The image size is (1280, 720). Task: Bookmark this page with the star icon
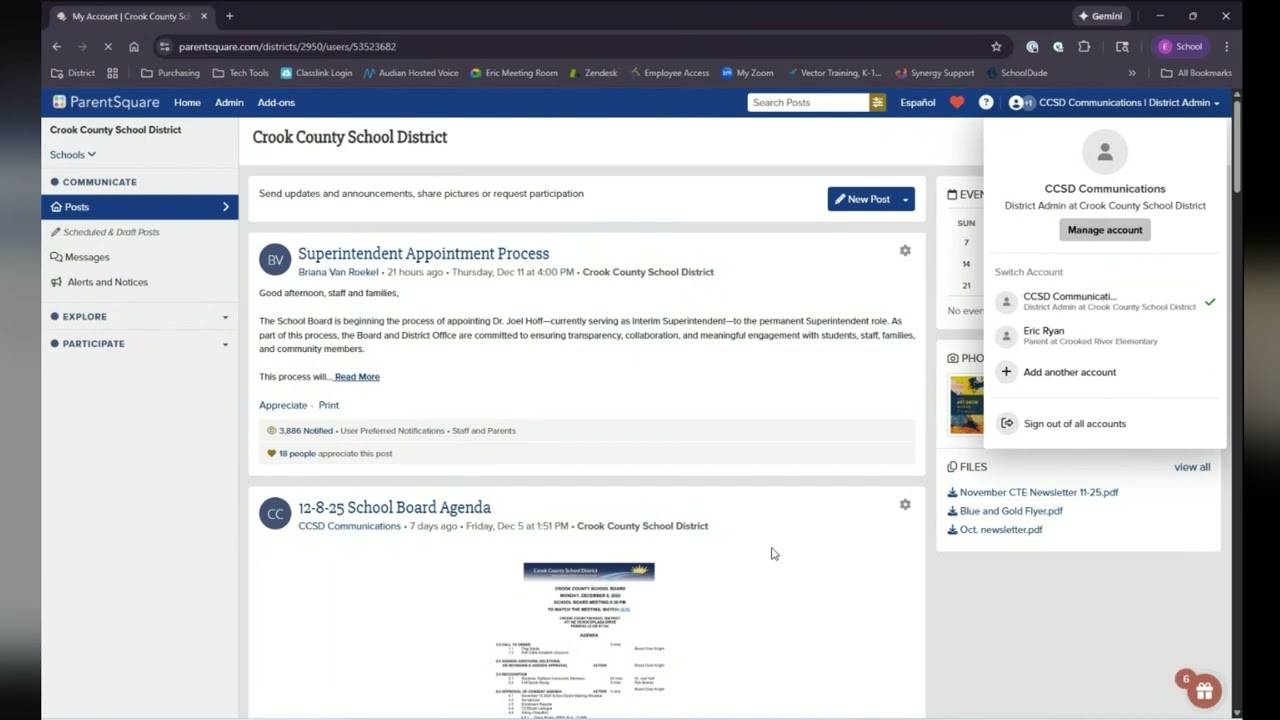click(996, 46)
